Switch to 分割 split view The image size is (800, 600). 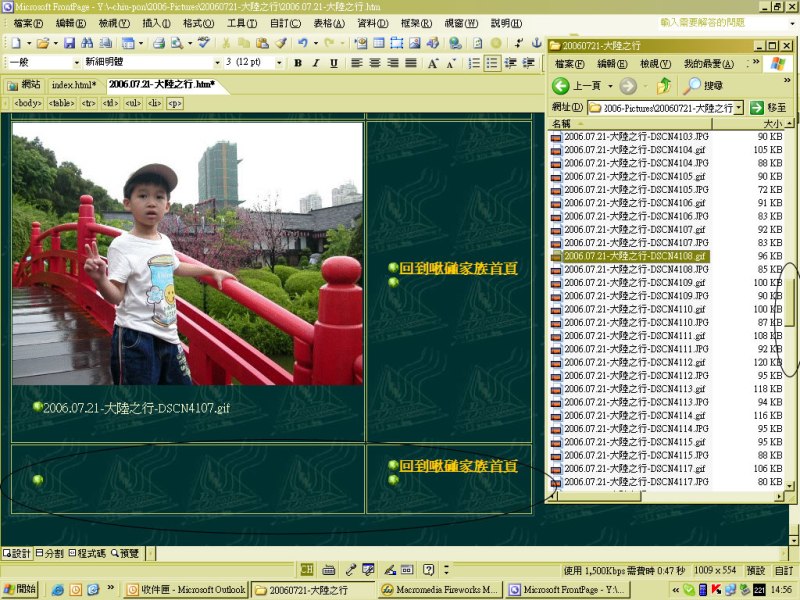(49, 554)
